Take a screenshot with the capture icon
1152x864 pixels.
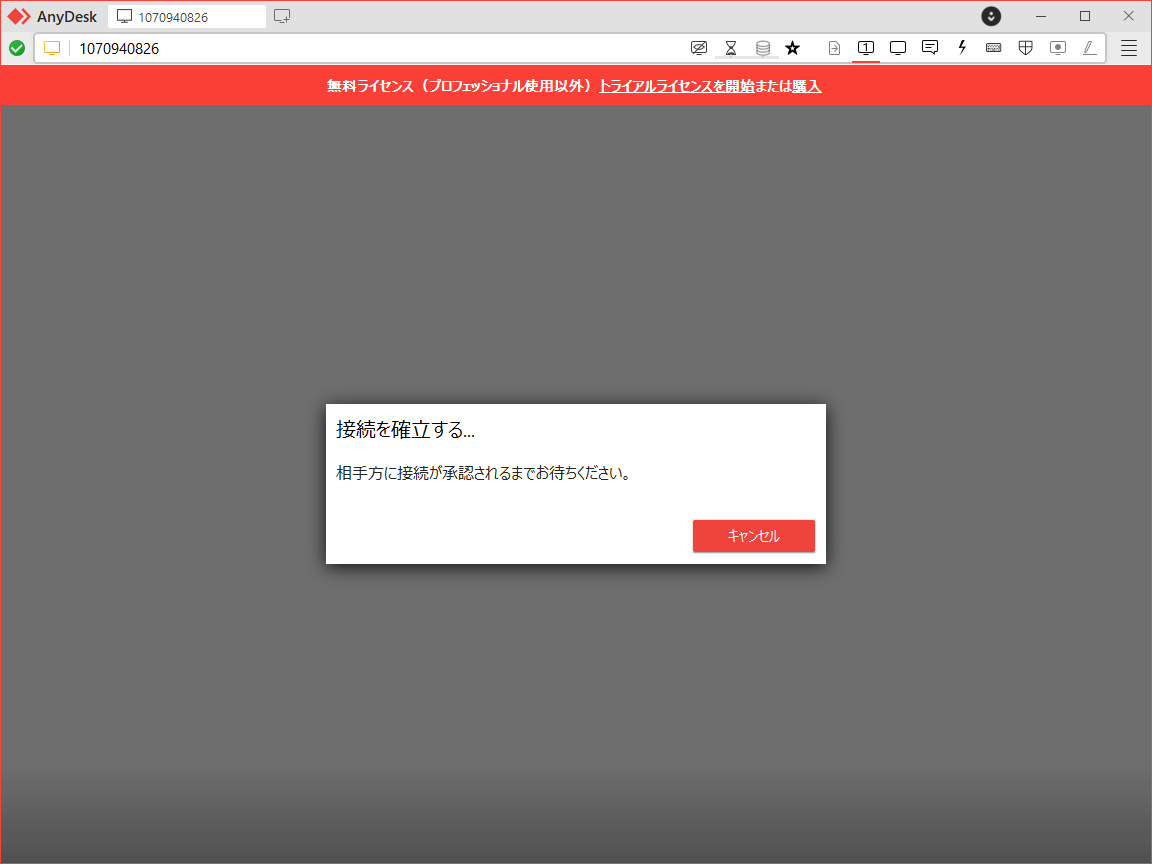1057,47
